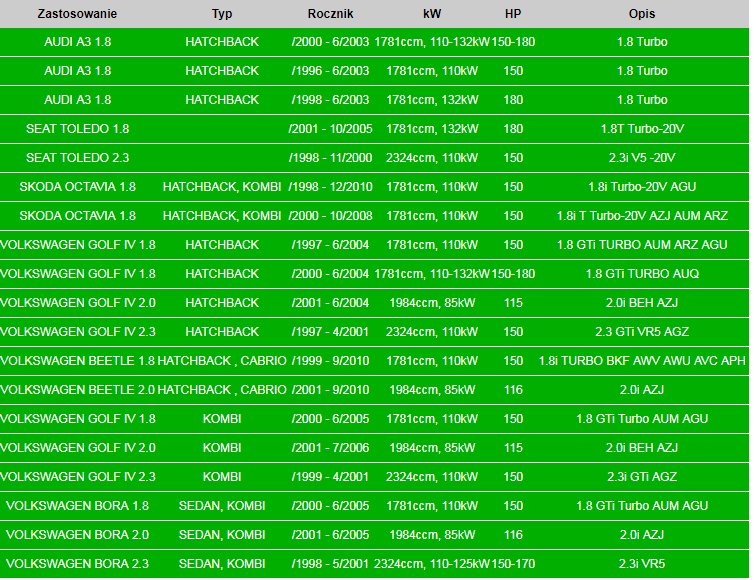Click the HP column header
The height and width of the screenshot is (580, 756).
coord(513,14)
